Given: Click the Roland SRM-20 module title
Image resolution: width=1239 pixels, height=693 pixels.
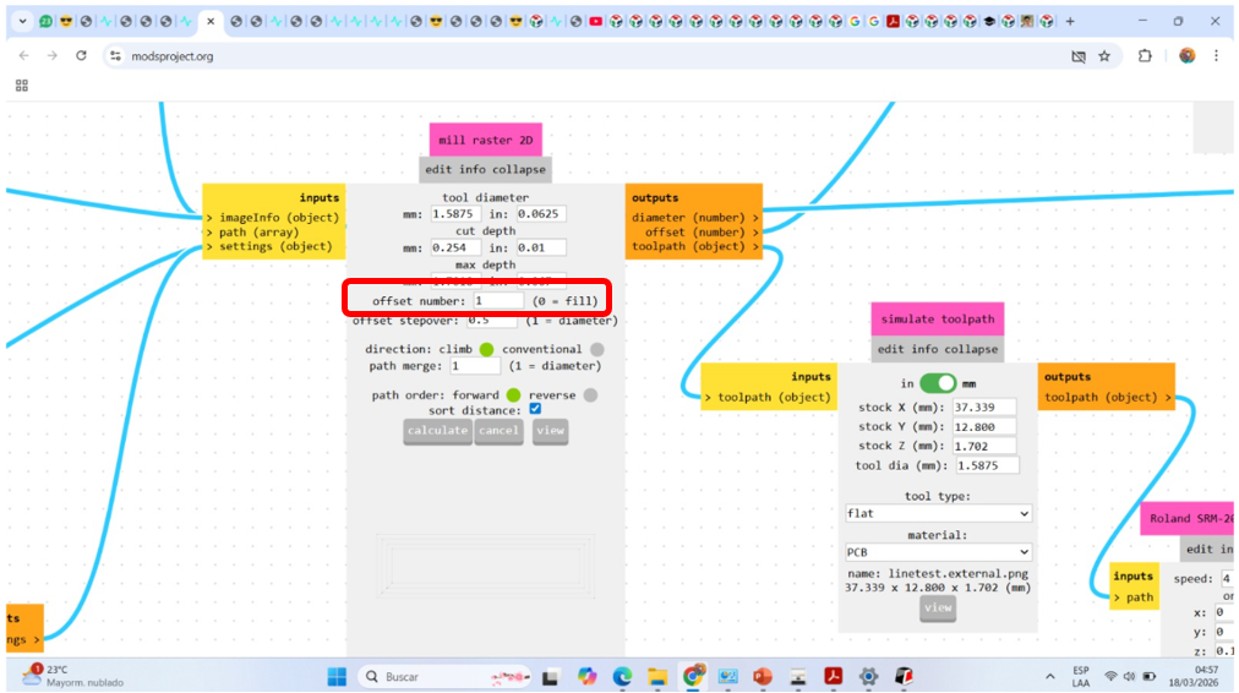Looking at the screenshot, I should 1187,519.
